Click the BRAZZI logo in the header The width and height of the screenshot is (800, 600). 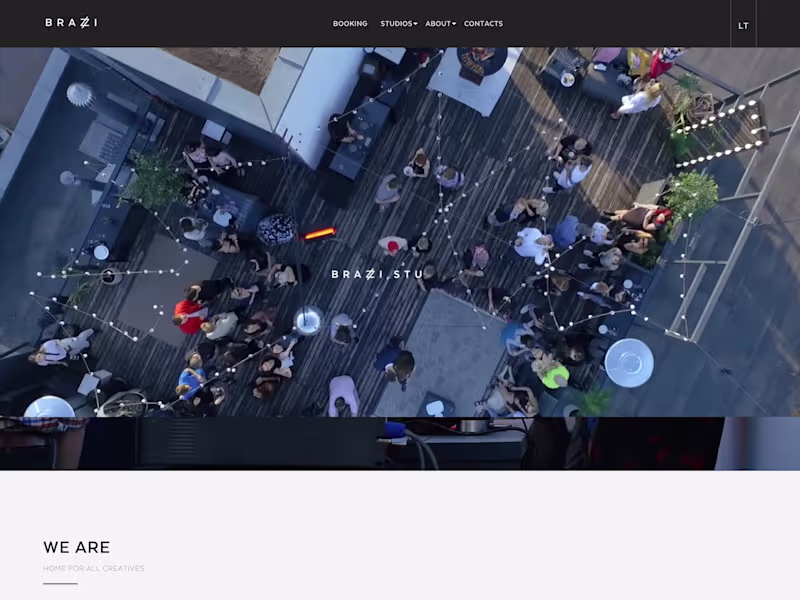click(71, 22)
